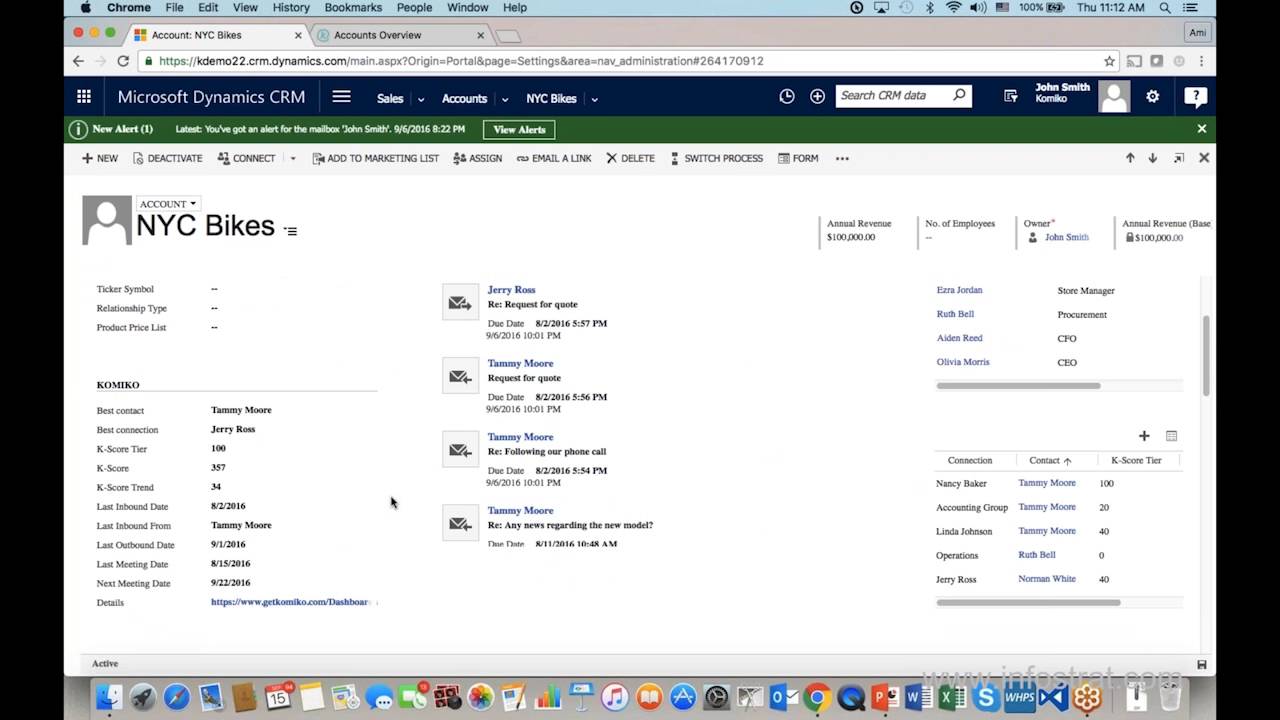1280x720 pixels.
Task: Open the settings gear in CRM header
Action: [x=1153, y=96]
